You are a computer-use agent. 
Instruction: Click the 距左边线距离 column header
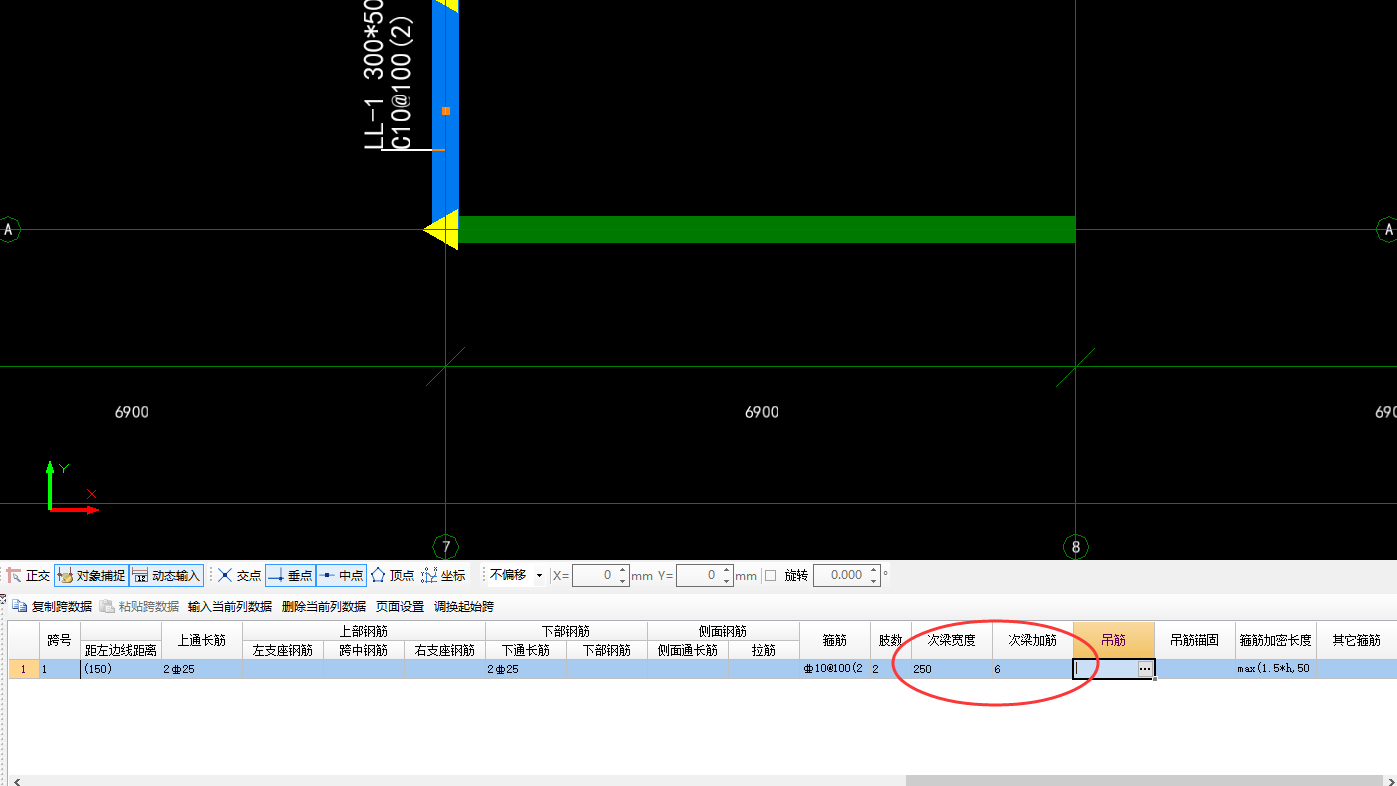[121, 650]
